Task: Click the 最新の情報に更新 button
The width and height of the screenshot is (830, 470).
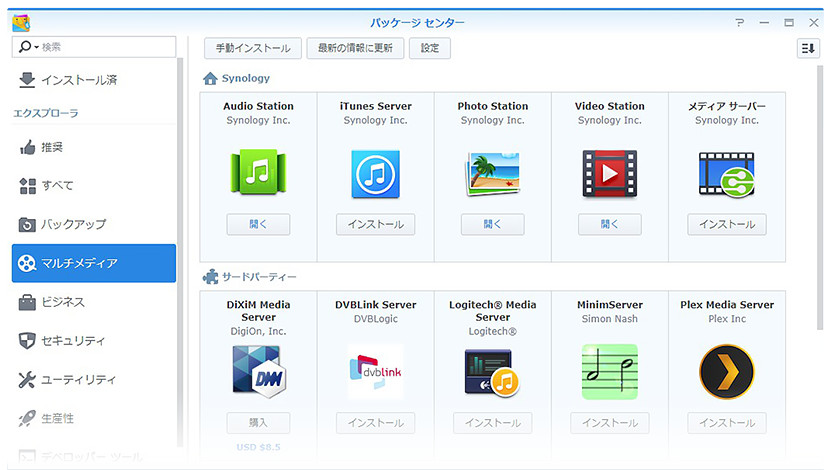Action: (x=357, y=48)
